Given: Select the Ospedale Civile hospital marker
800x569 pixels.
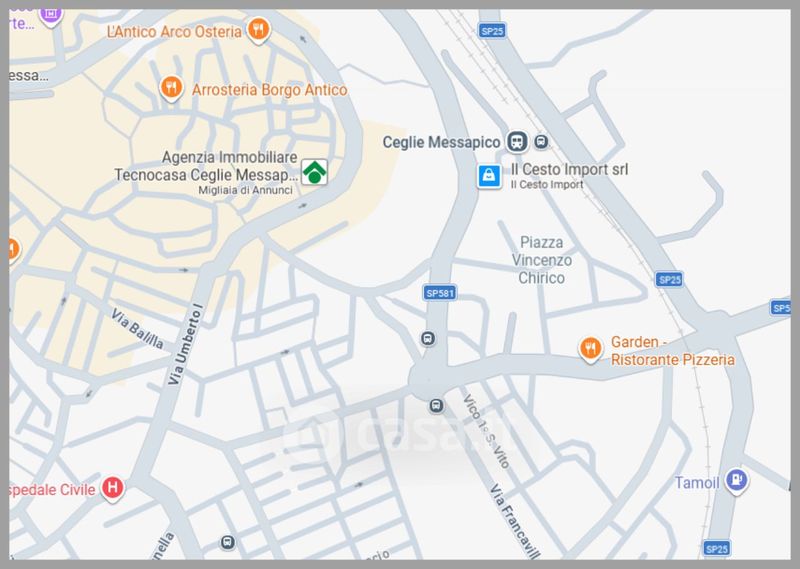Looking at the screenshot, I should [112, 488].
